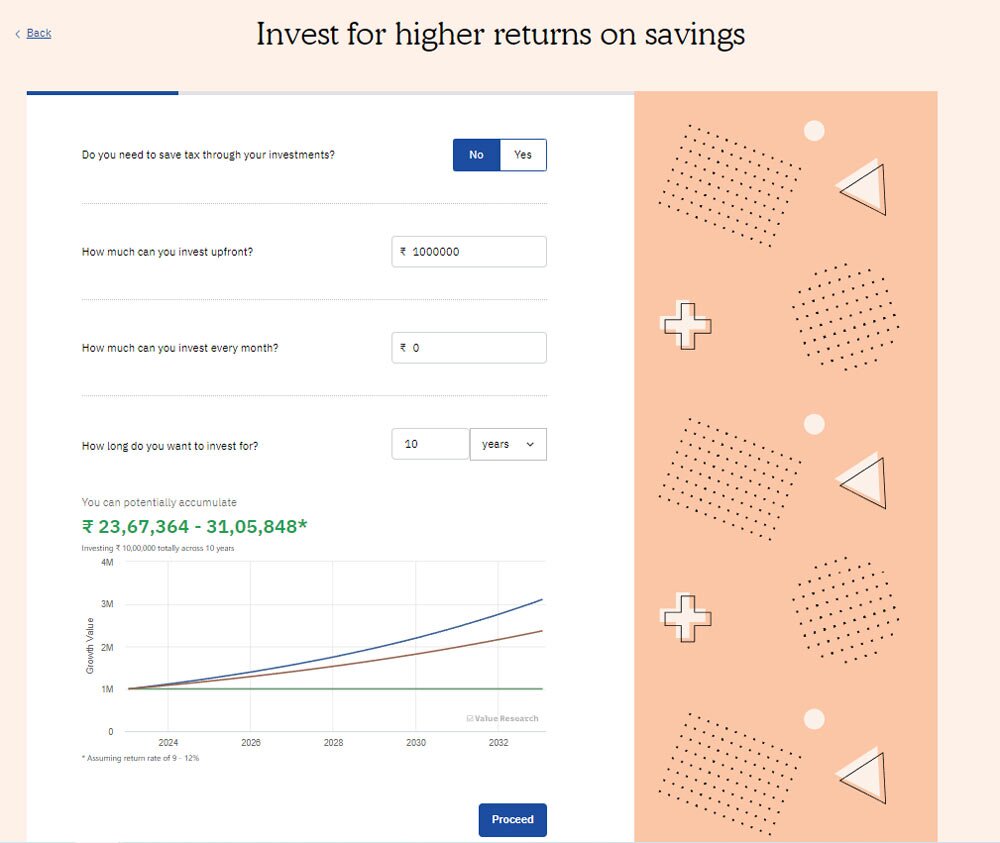
Task: Click the back arrow chevron icon
Action: tap(17, 34)
